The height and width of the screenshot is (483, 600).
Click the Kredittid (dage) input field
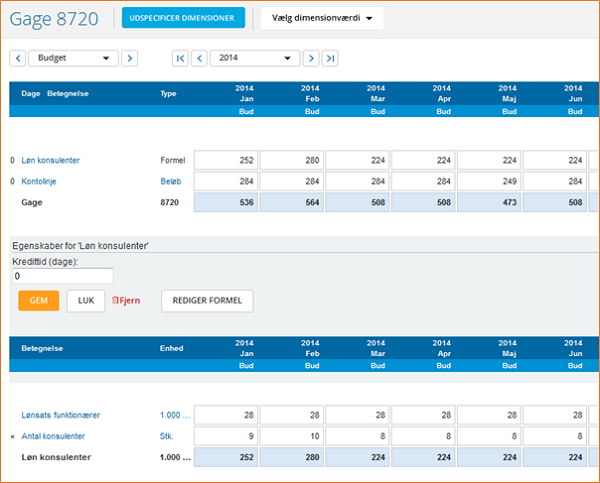pyautogui.click(x=61, y=275)
